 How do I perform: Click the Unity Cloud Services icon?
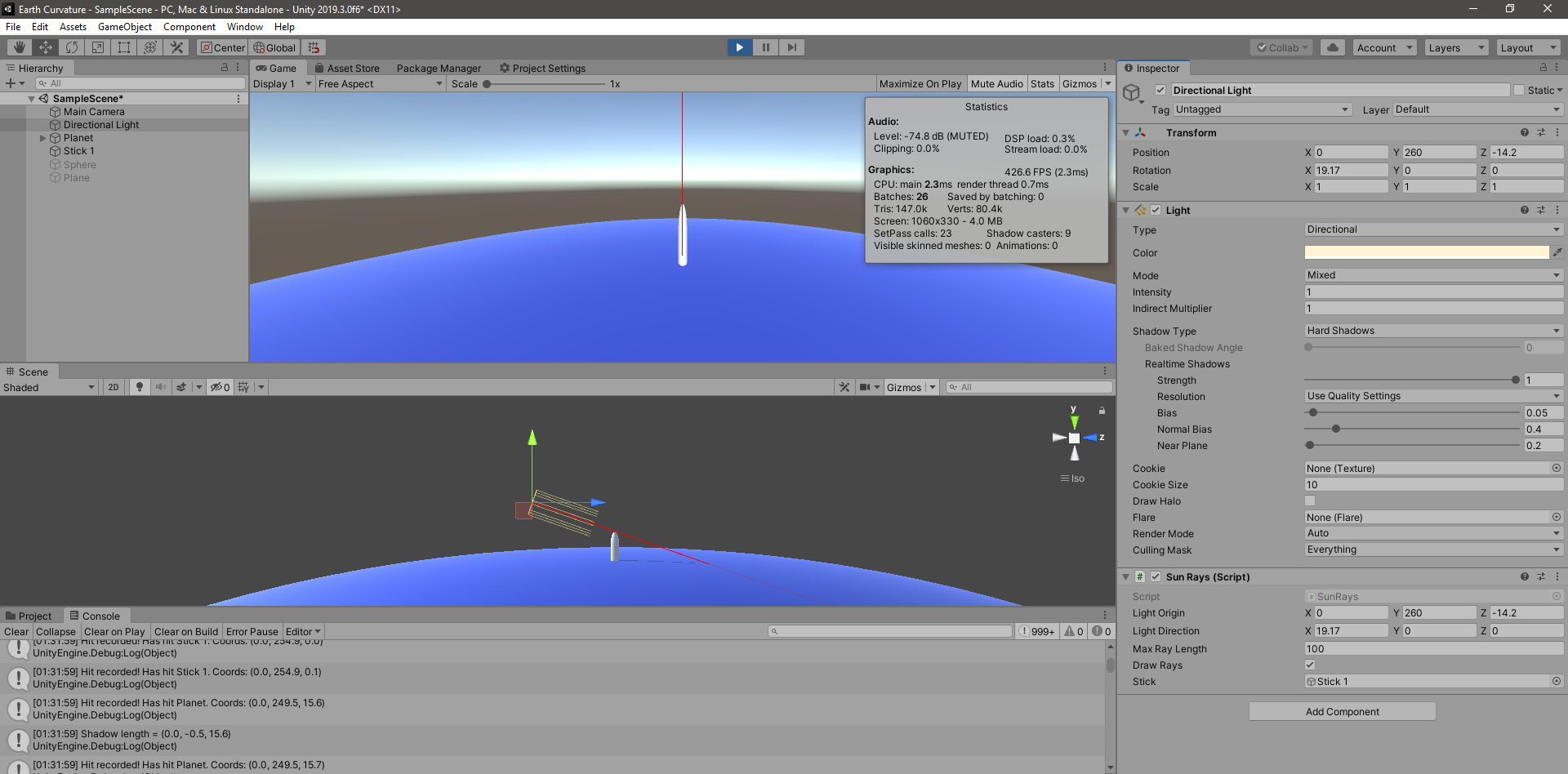[1332, 47]
